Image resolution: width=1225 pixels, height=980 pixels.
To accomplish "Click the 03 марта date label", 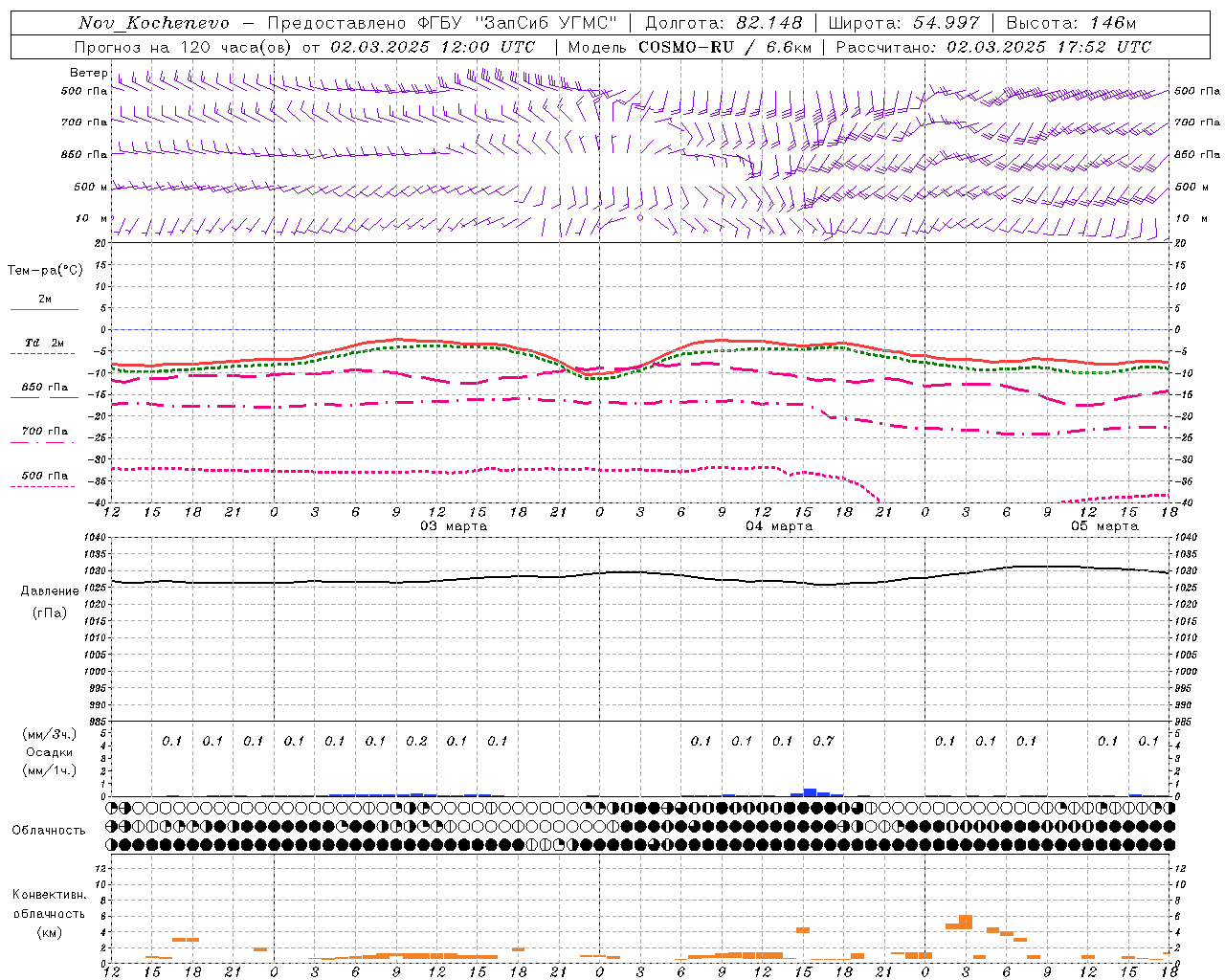I will click(454, 526).
